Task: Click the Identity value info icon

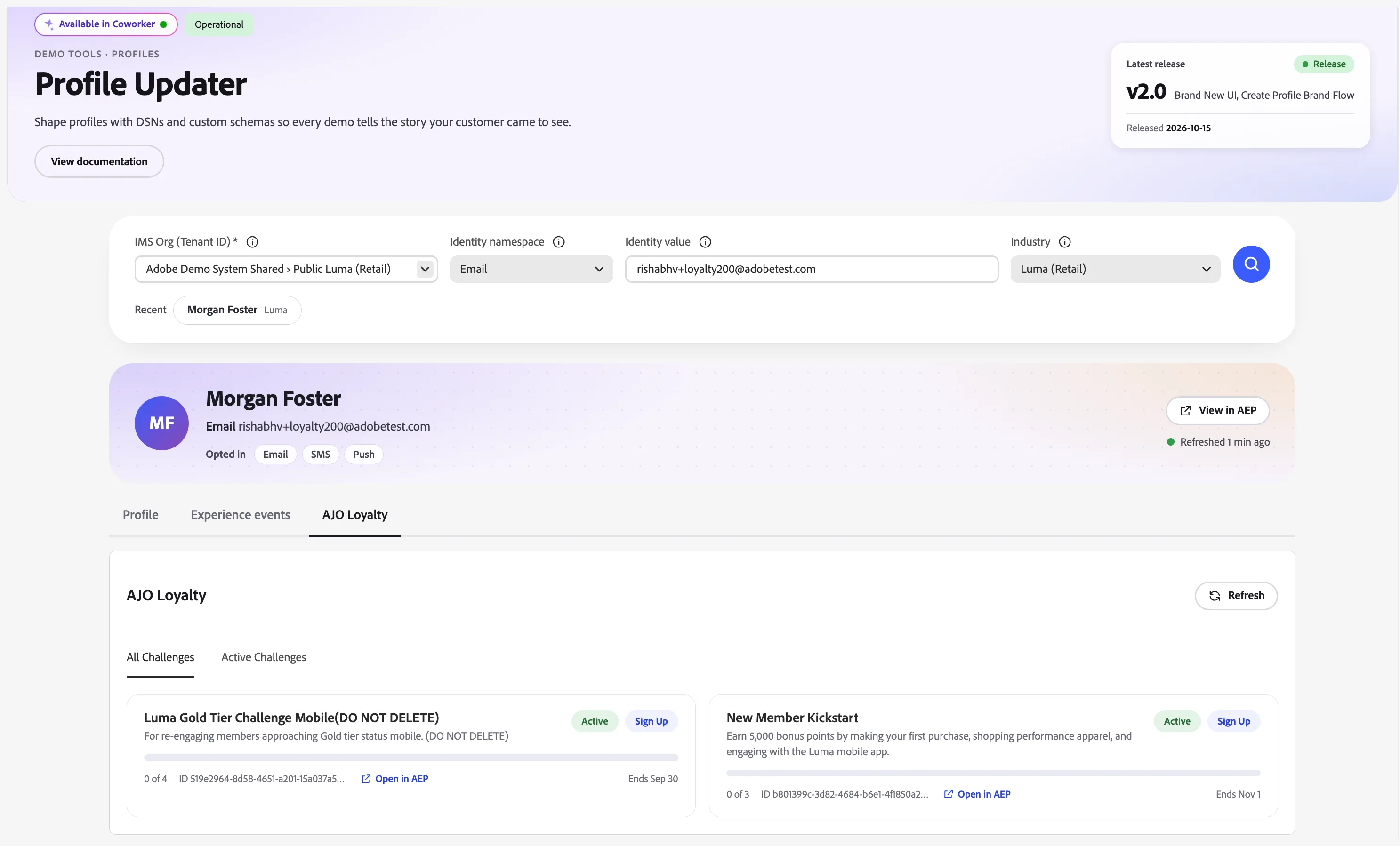Action: 705,242
